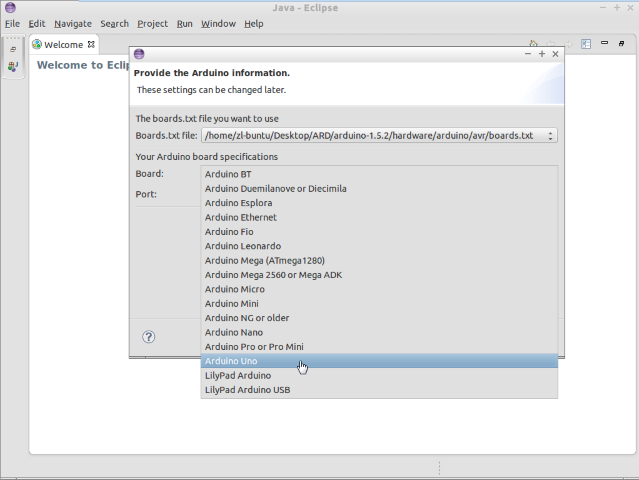The width and height of the screenshot is (639, 480).
Task: Select Arduino Leonardo in the list
Action: click(x=379, y=246)
